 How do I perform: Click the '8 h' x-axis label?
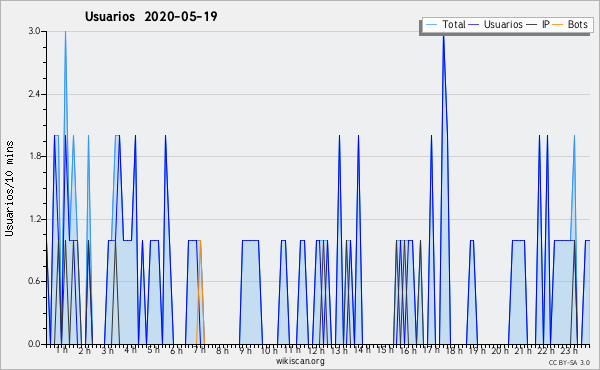(x=222, y=350)
